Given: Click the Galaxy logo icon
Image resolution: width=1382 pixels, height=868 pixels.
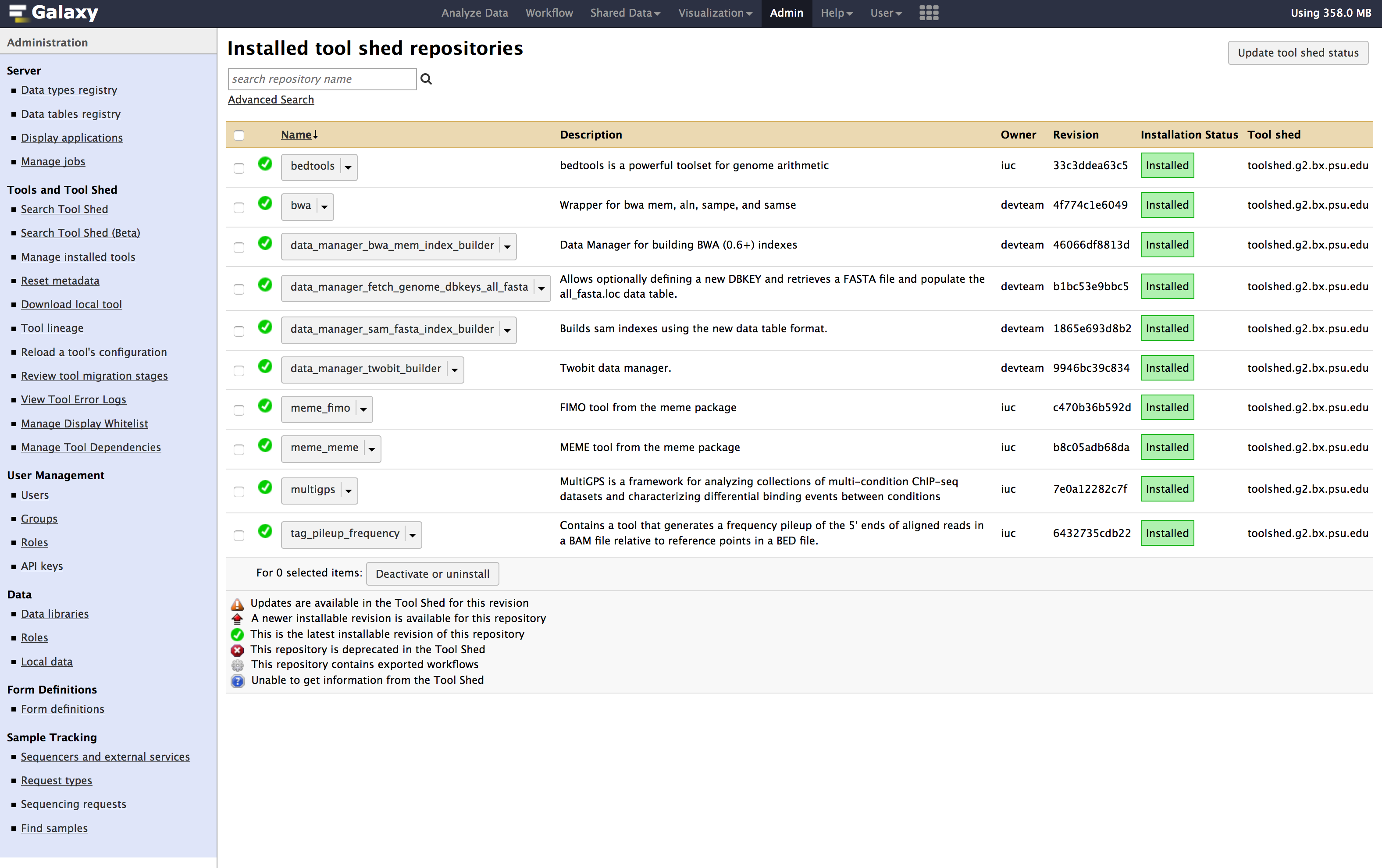Looking at the screenshot, I should 17,13.
